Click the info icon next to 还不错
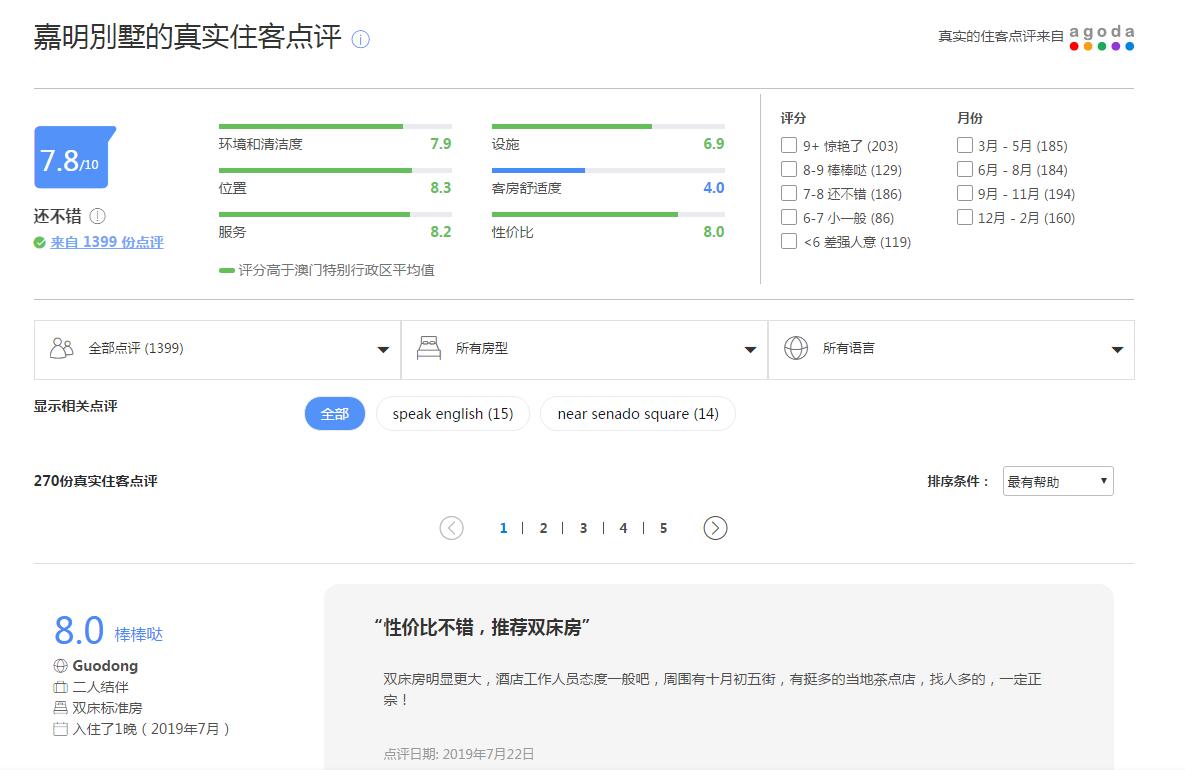The image size is (1185, 770). tap(97, 216)
